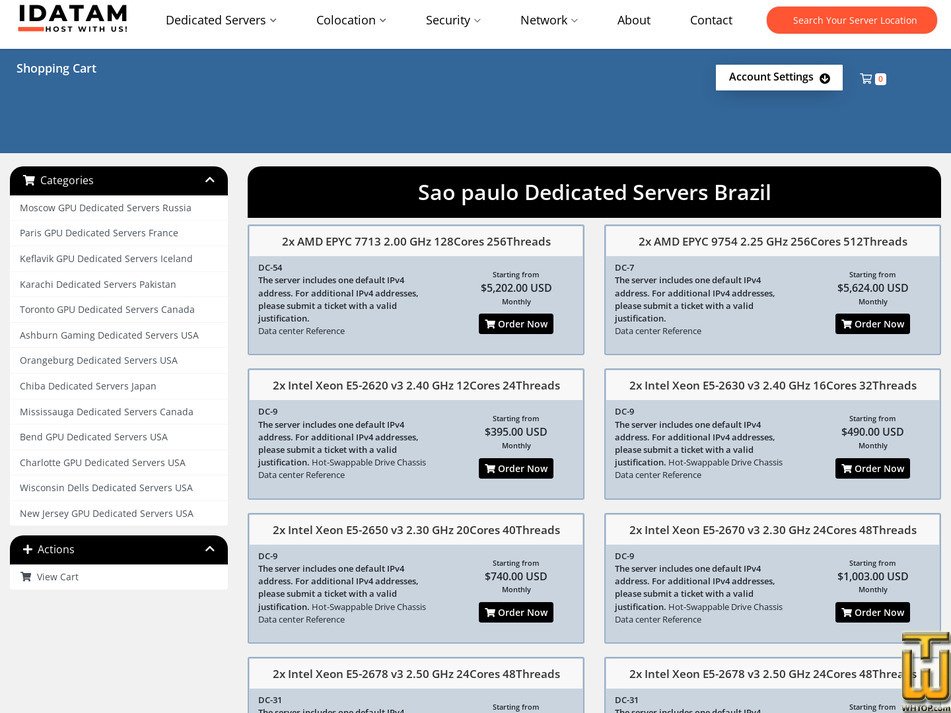Order the $395.00 Xeon E5-2620 v3 server

pyautogui.click(x=516, y=468)
